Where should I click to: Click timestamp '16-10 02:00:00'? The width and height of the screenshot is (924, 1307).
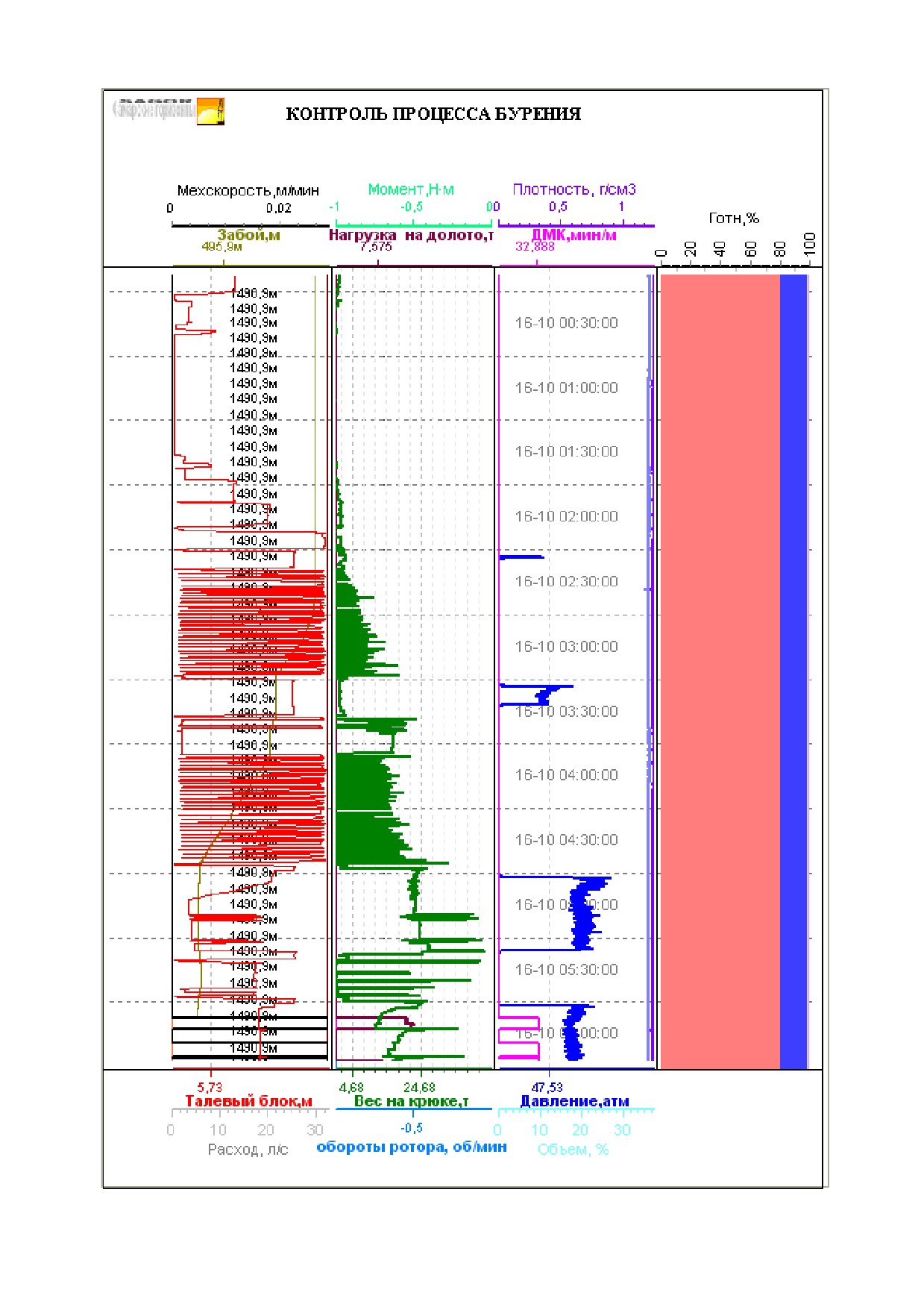566,516
